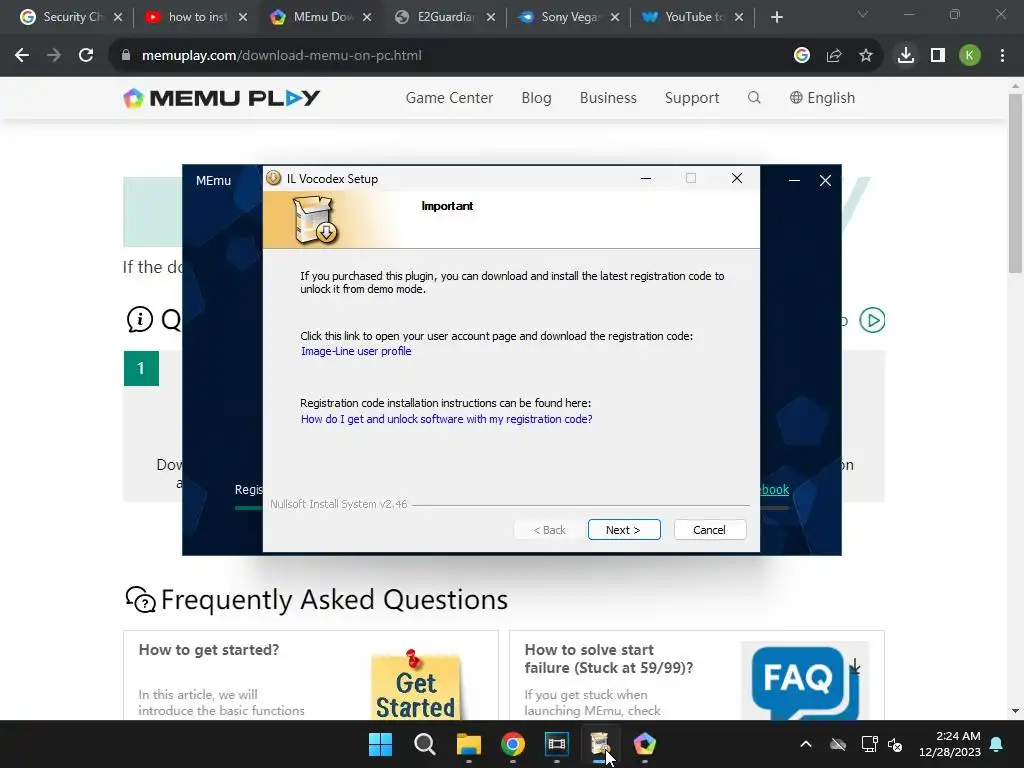1024x768 pixels.
Task: Open the registration code unlock help link
Action: [x=446, y=419]
